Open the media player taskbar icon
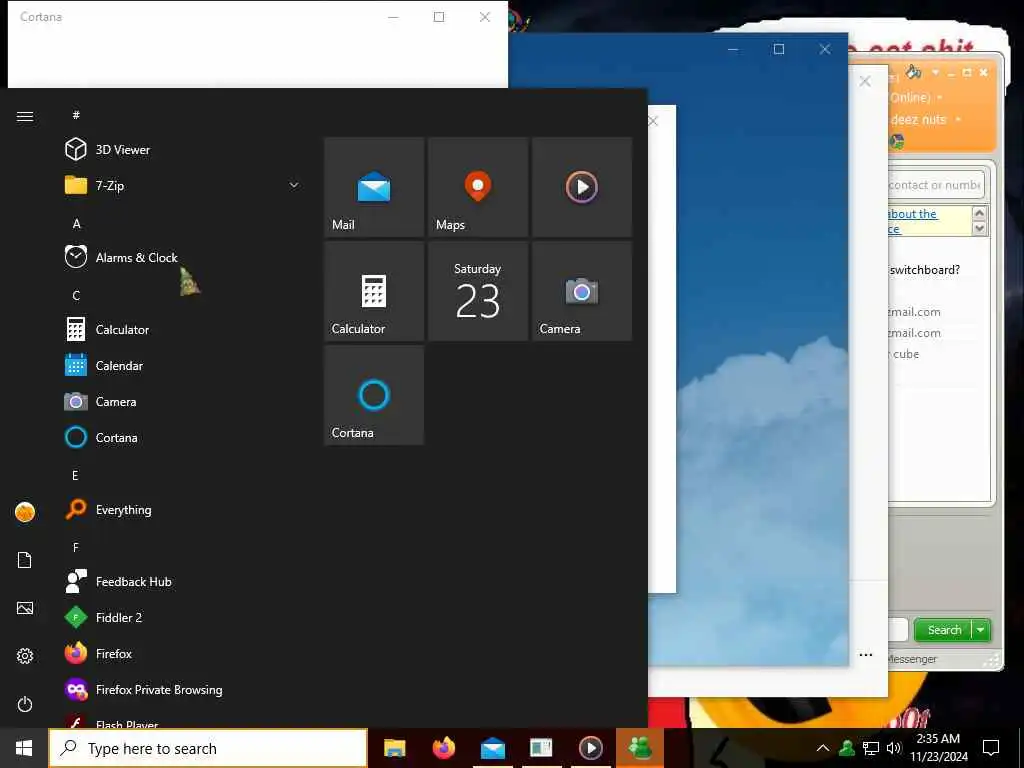The width and height of the screenshot is (1024, 768). 590,748
